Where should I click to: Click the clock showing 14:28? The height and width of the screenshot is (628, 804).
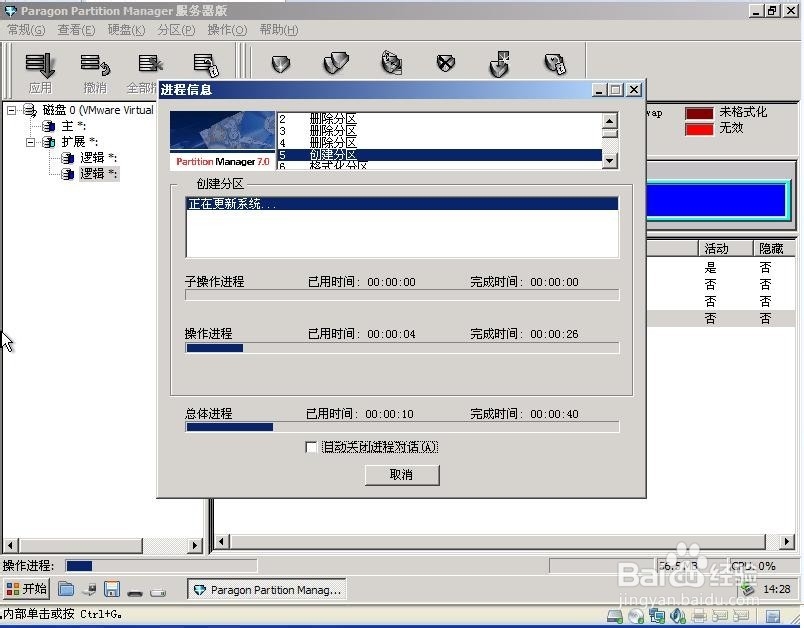coord(777,589)
